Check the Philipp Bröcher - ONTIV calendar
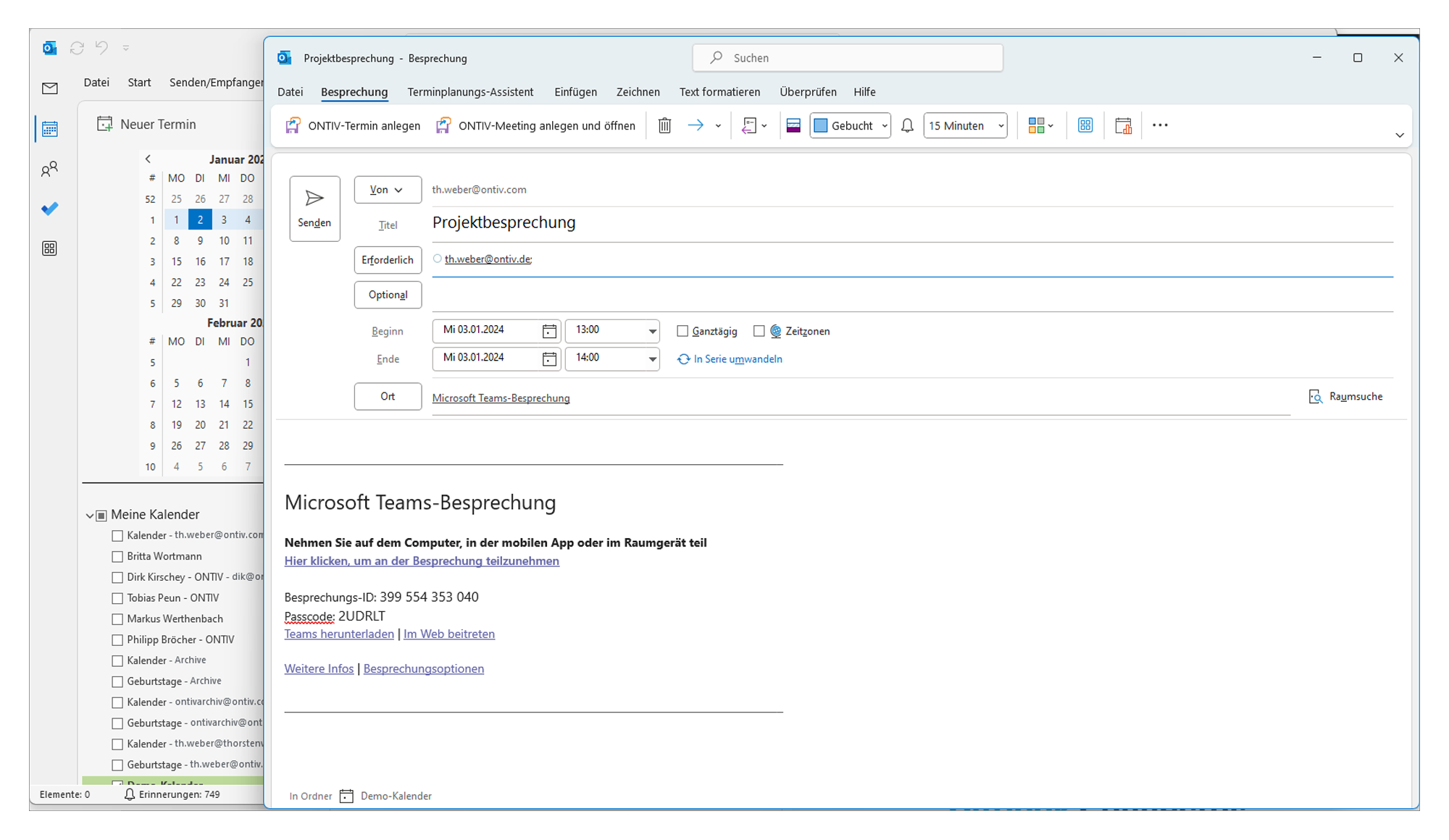 click(x=117, y=640)
